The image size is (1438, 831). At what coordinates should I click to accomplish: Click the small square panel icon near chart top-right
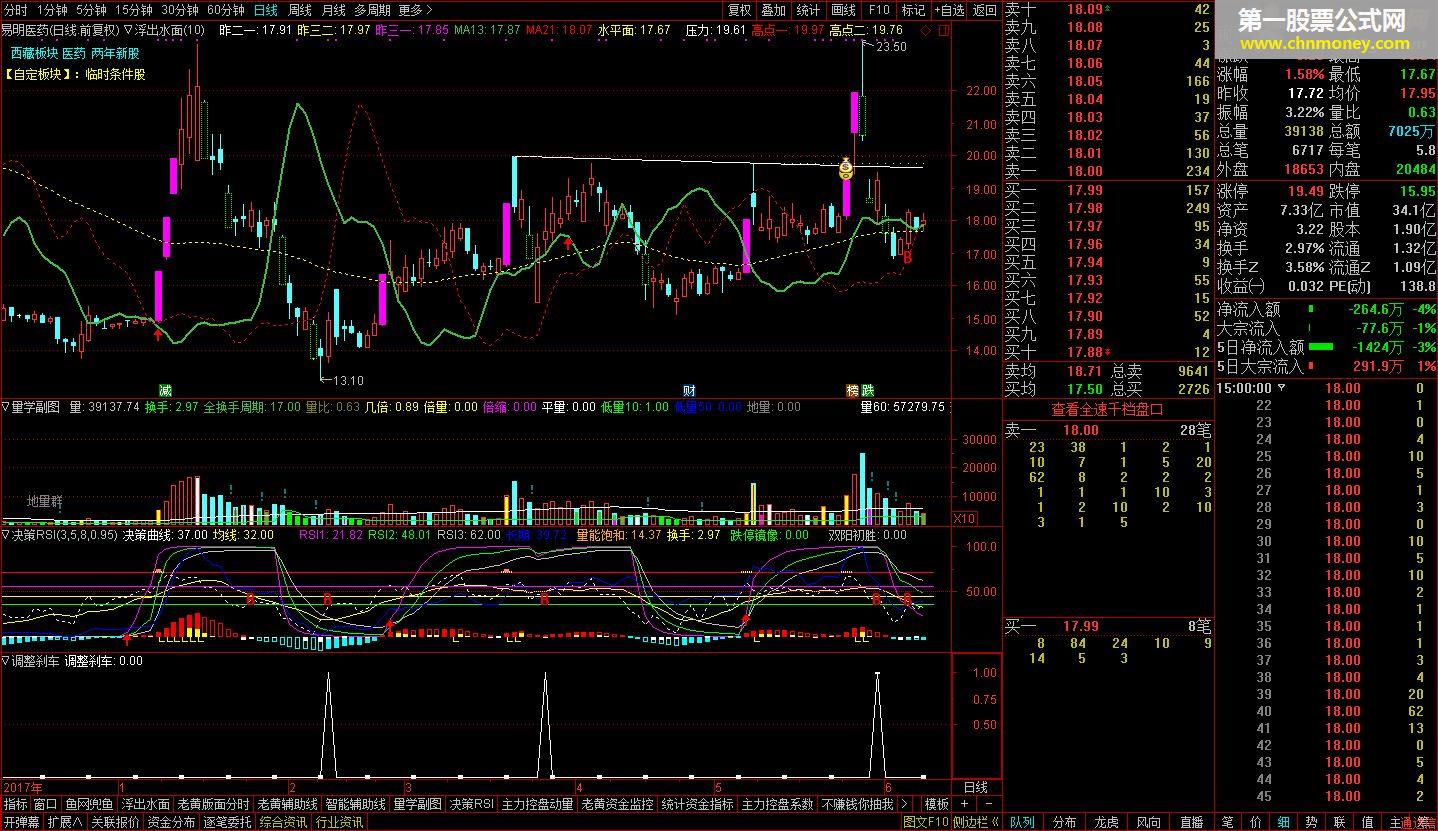pyautogui.click(x=944, y=31)
